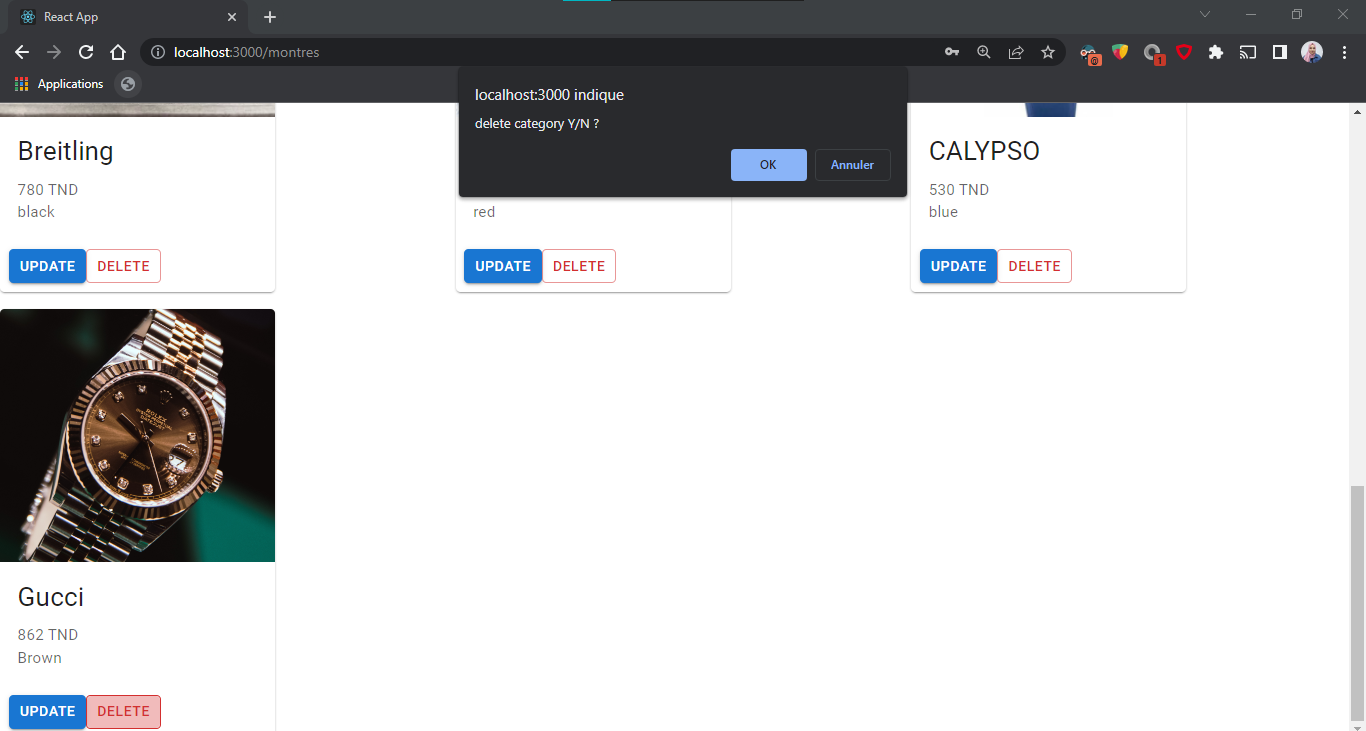This screenshot has height=731, width=1366.
Task: Open the extension showing red badge 1
Action: click(x=1153, y=53)
